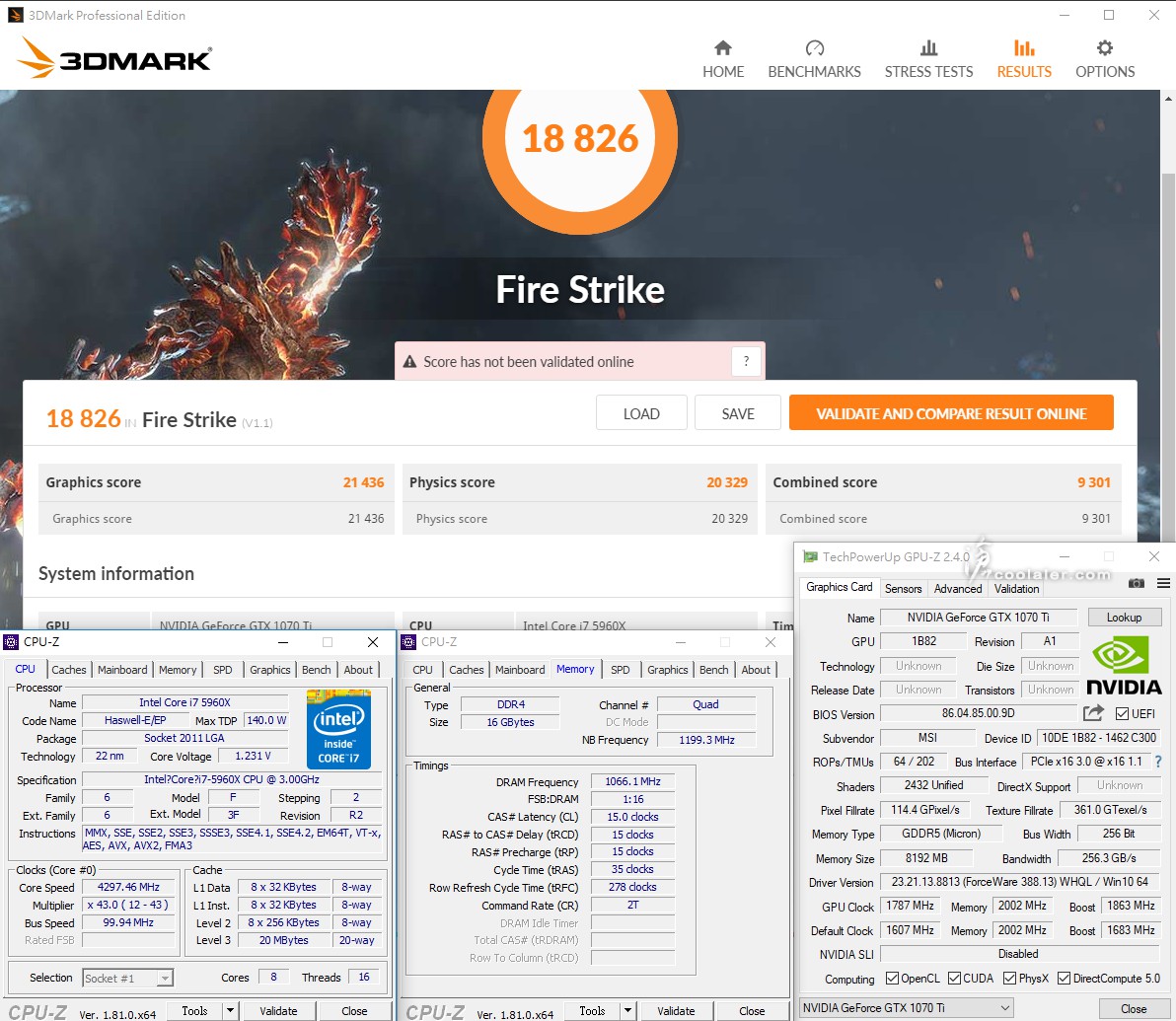
Task: Click Core Speed value 4297.46 MHz
Action: coord(128,887)
